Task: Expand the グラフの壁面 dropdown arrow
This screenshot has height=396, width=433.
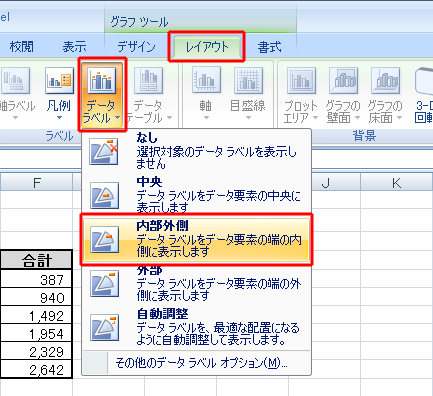Action: click(x=357, y=118)
